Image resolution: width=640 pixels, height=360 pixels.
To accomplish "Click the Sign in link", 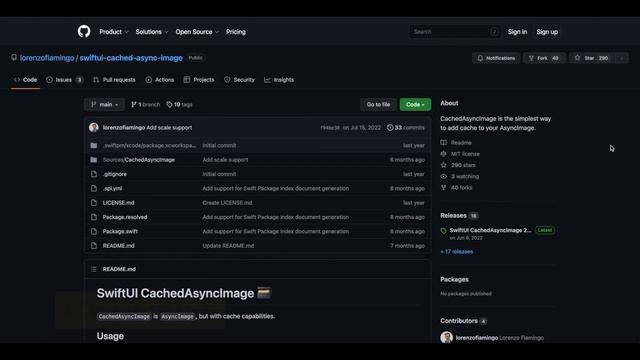I will click(517, 32).
